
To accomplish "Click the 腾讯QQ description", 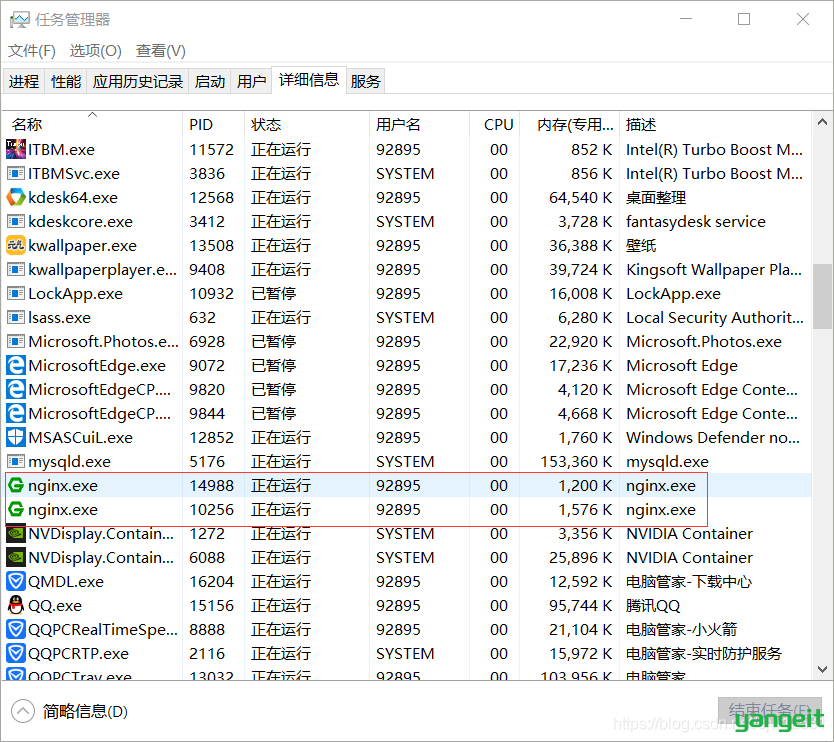I will 653,606.
